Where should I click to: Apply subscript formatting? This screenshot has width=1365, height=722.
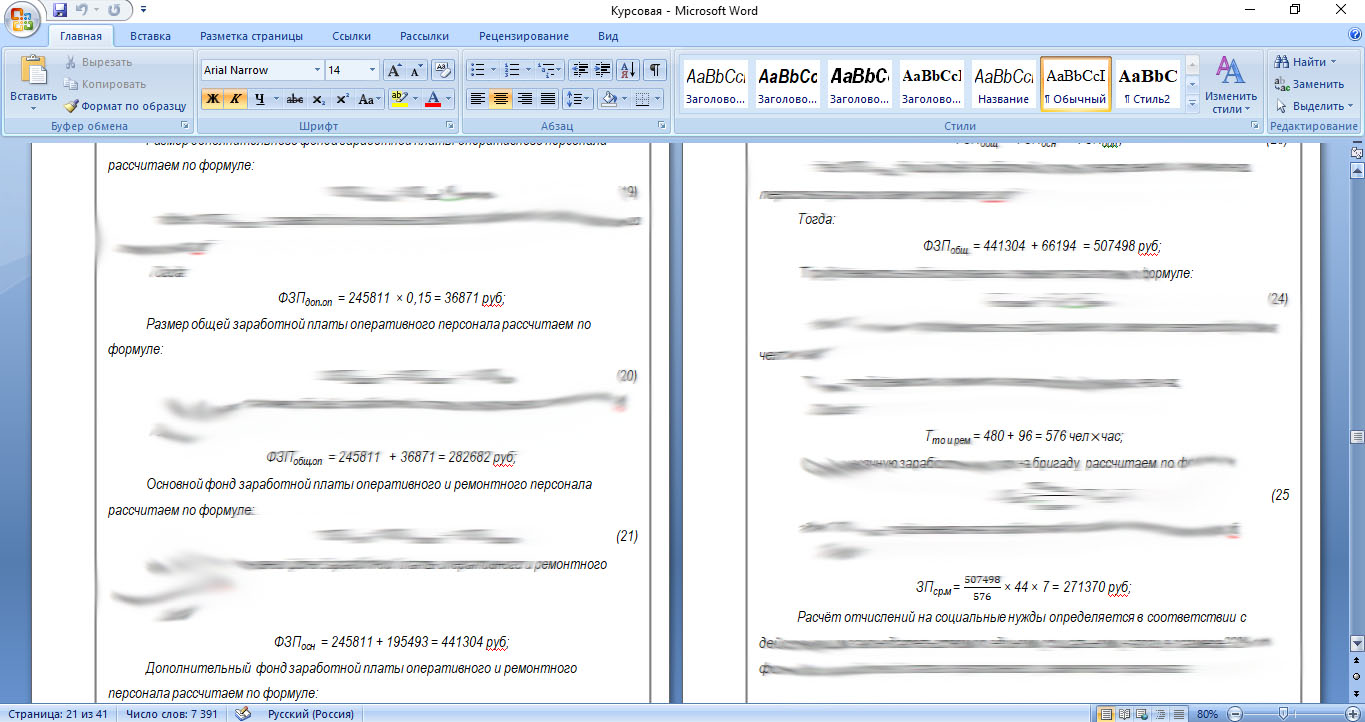pyautogui.click(x=318, y=99)
